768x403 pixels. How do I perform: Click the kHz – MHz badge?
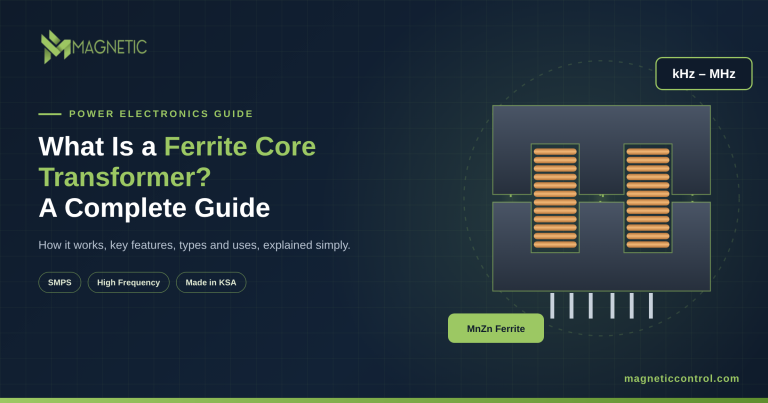point(704,73)
